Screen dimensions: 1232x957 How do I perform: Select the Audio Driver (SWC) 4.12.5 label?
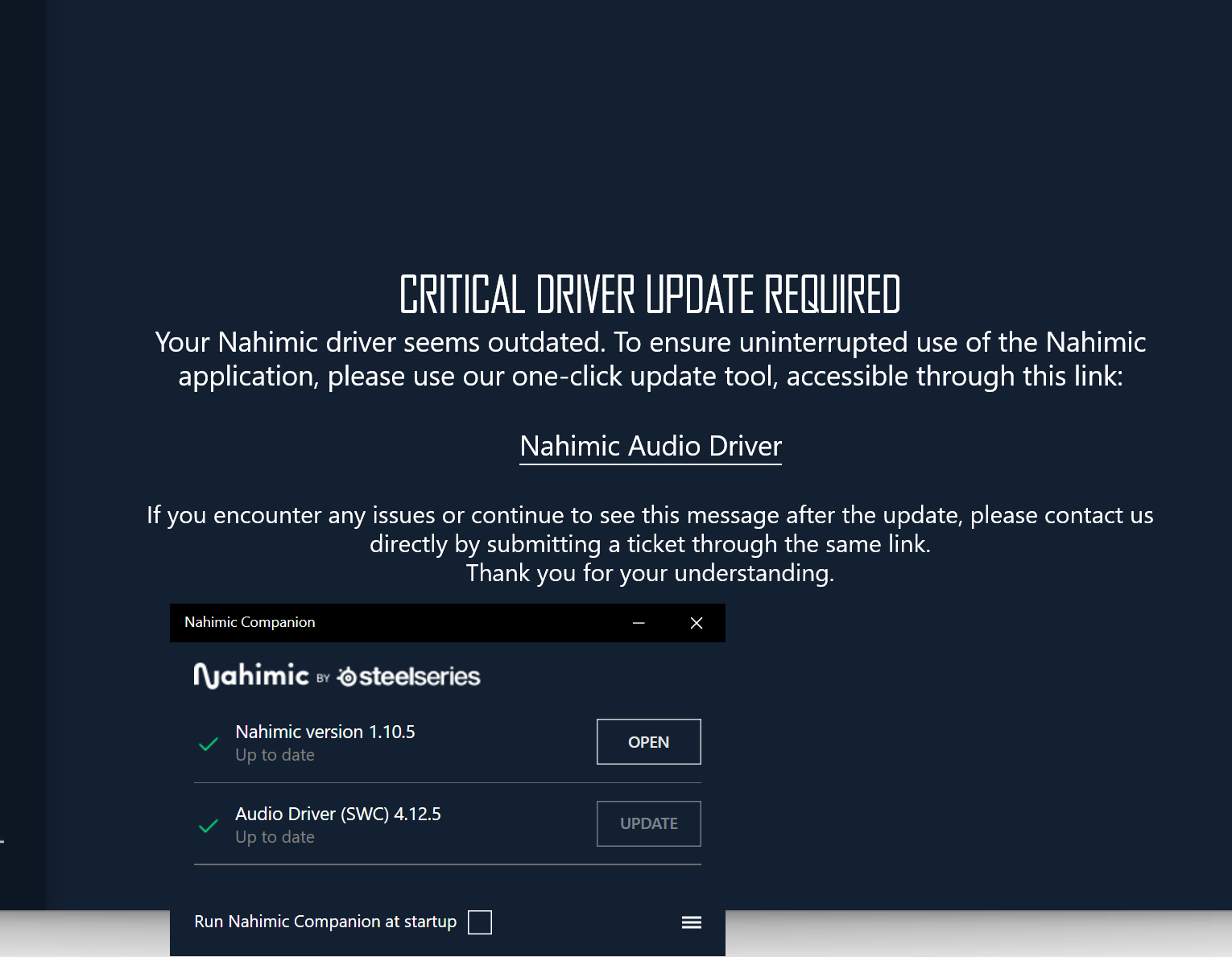(x=337, y=814)
